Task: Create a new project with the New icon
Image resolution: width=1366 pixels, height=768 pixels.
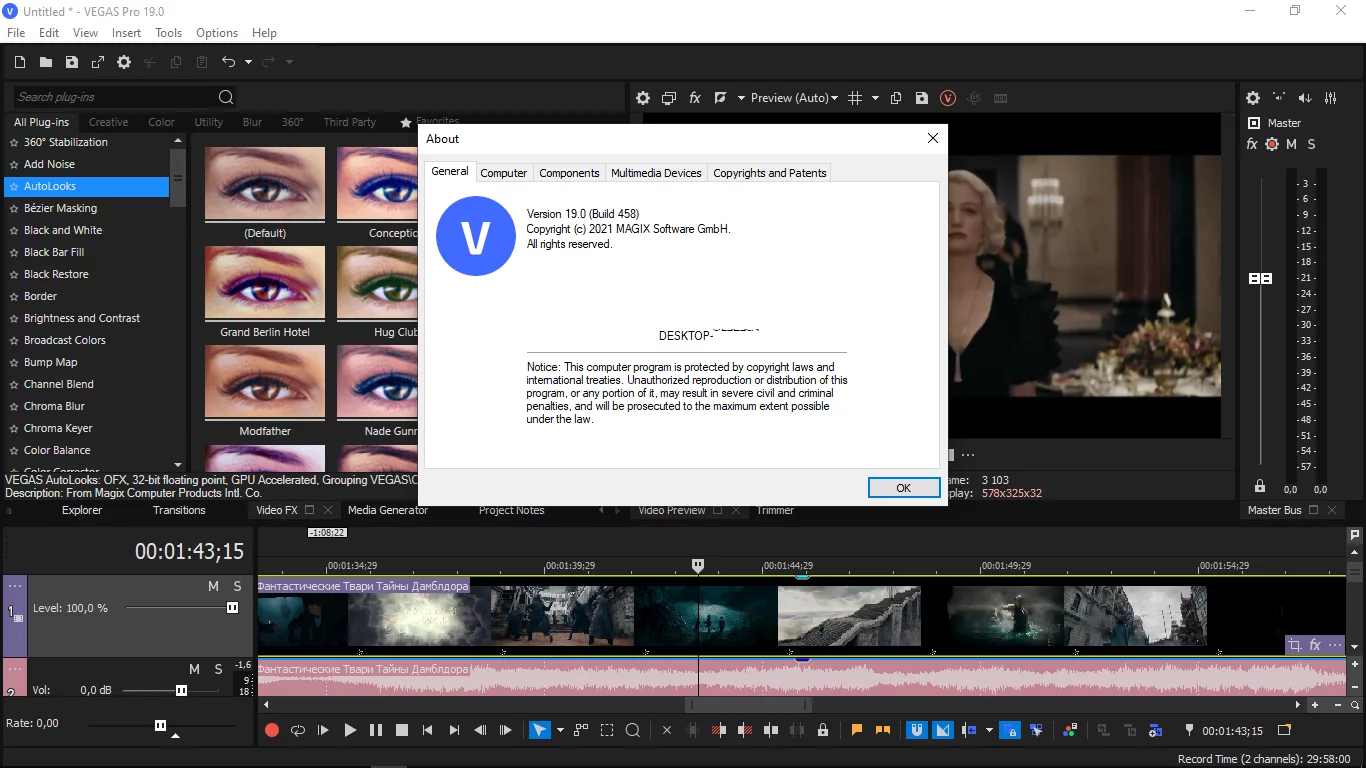Action: [x=20, y=62]
